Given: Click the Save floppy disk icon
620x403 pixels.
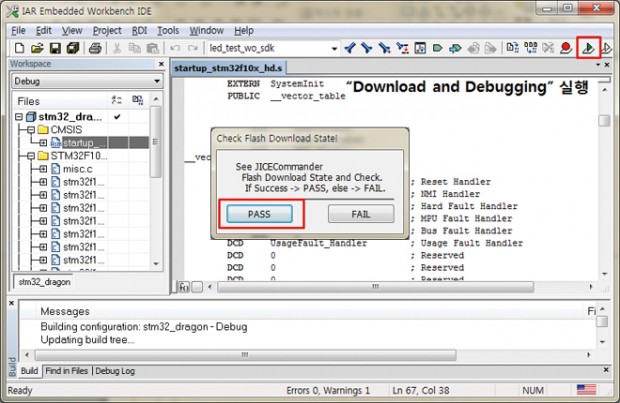Looking at the screenshot, I should 55,48.
